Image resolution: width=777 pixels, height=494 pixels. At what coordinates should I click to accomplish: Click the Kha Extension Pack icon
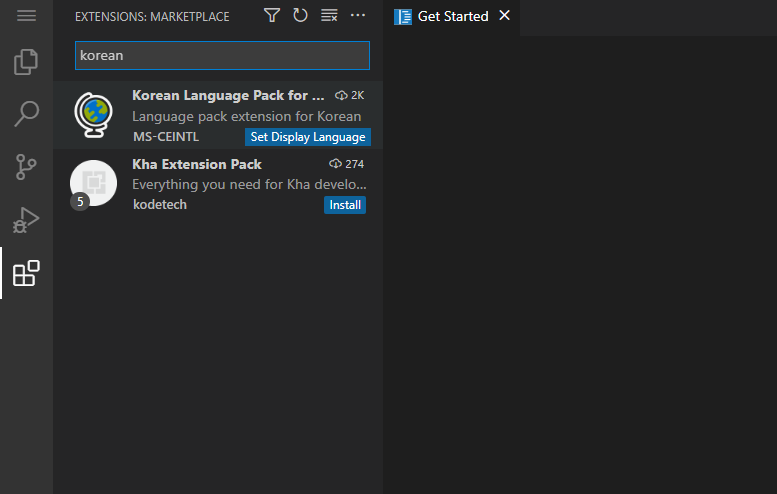pos(94,183)
